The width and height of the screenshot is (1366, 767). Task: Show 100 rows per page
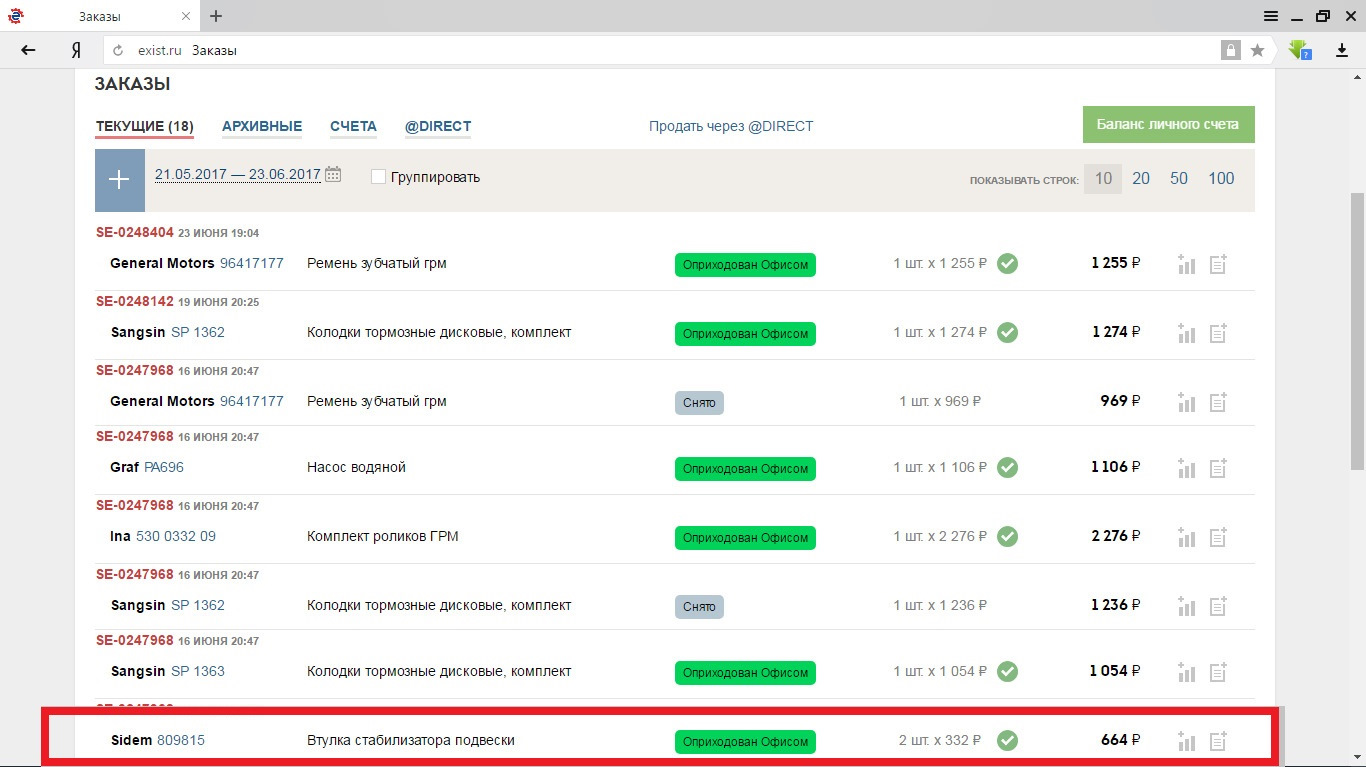(1221, 179)
